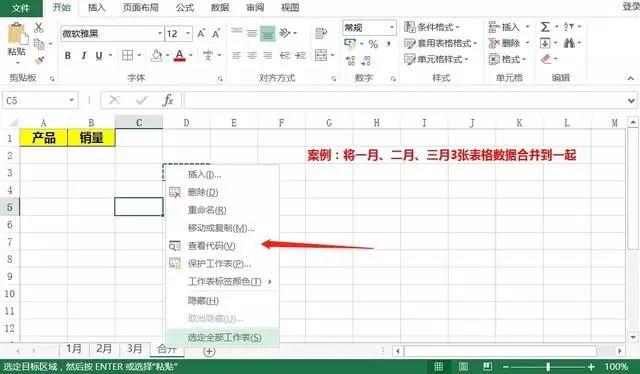This screenshot has height=374, width=640.
Task: Toggle Underline formatting
Action: click(x=99, y=56)
